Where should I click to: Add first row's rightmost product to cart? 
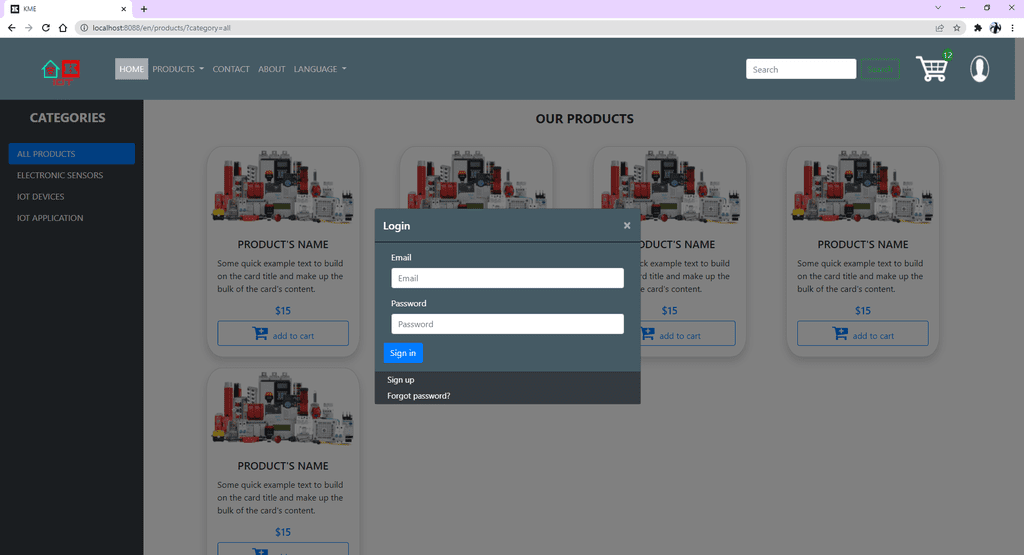tap(863, 333)
